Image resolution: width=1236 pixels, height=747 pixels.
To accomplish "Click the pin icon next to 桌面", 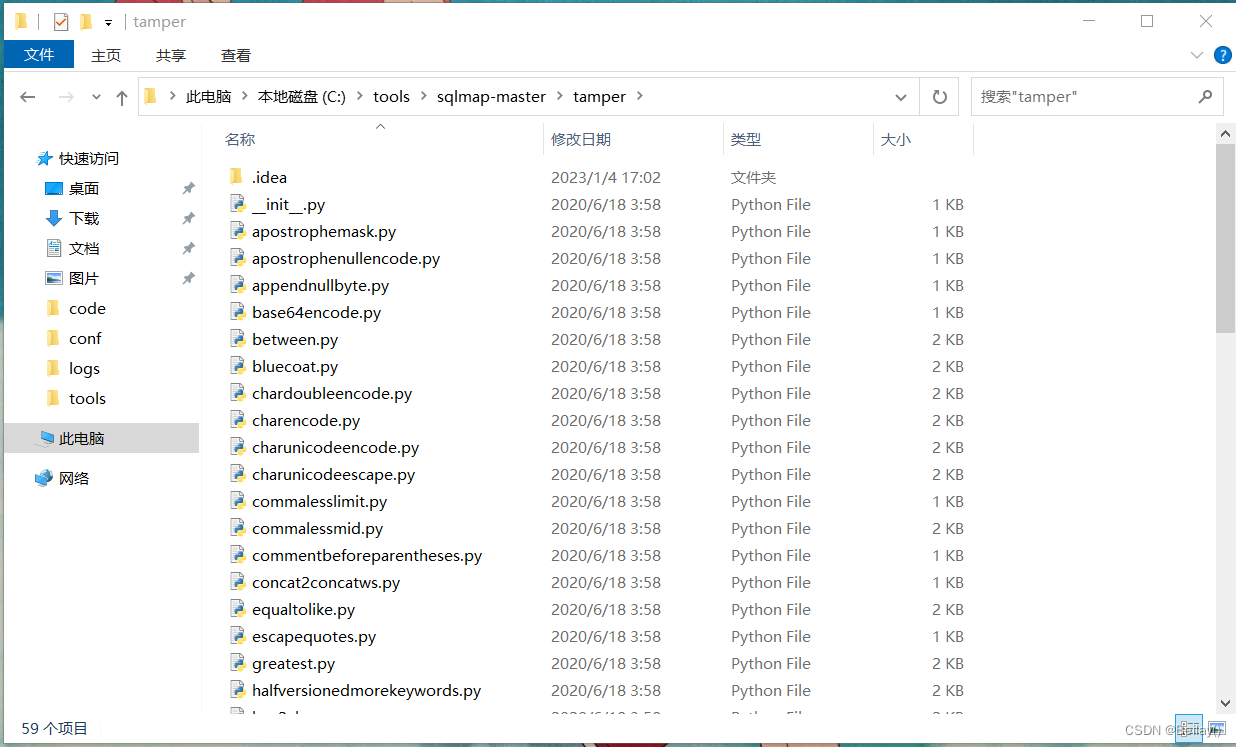I will point(188,188).
